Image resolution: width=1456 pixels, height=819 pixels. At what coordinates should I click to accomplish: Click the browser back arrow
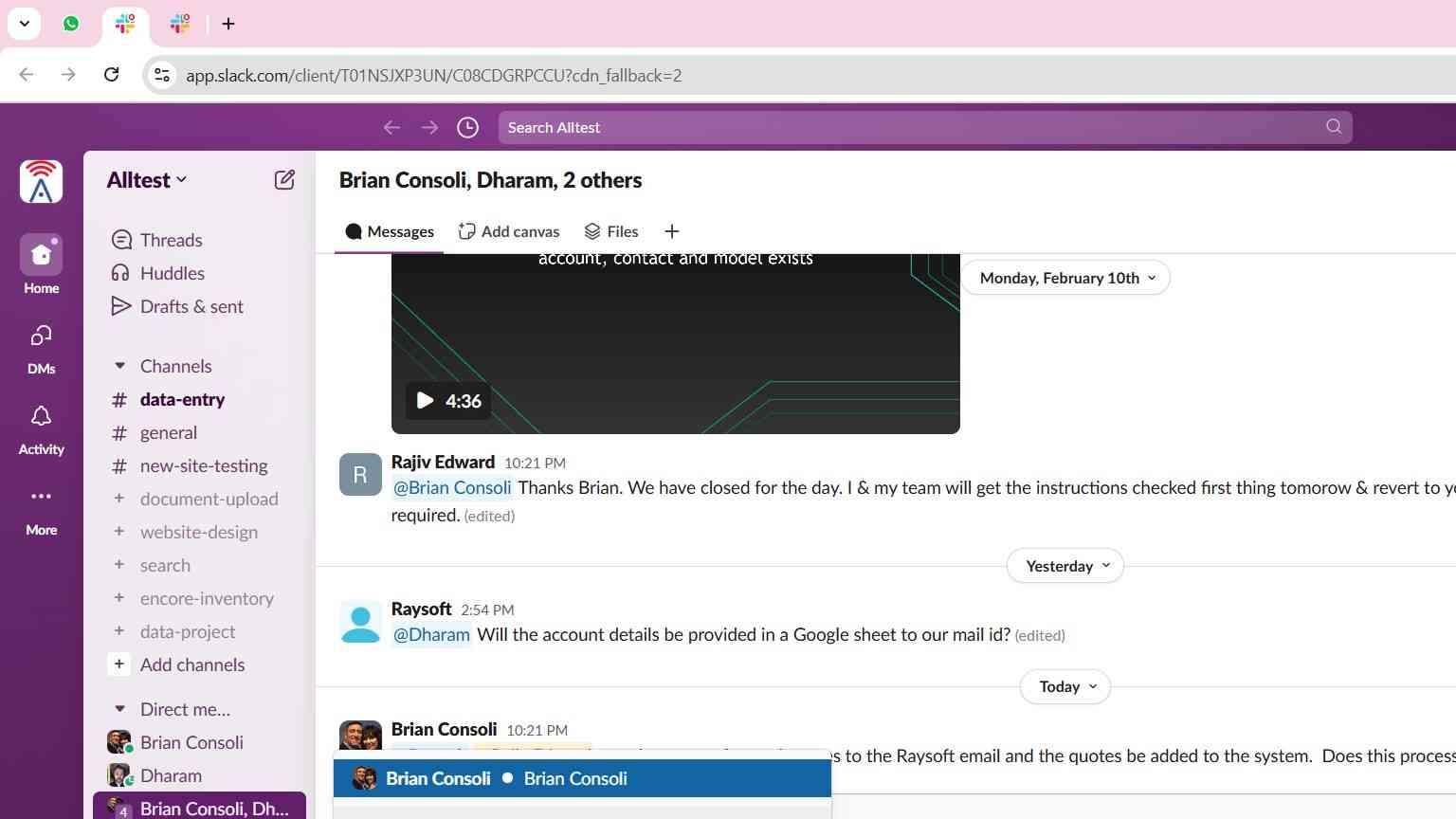(x=27, y=75)
